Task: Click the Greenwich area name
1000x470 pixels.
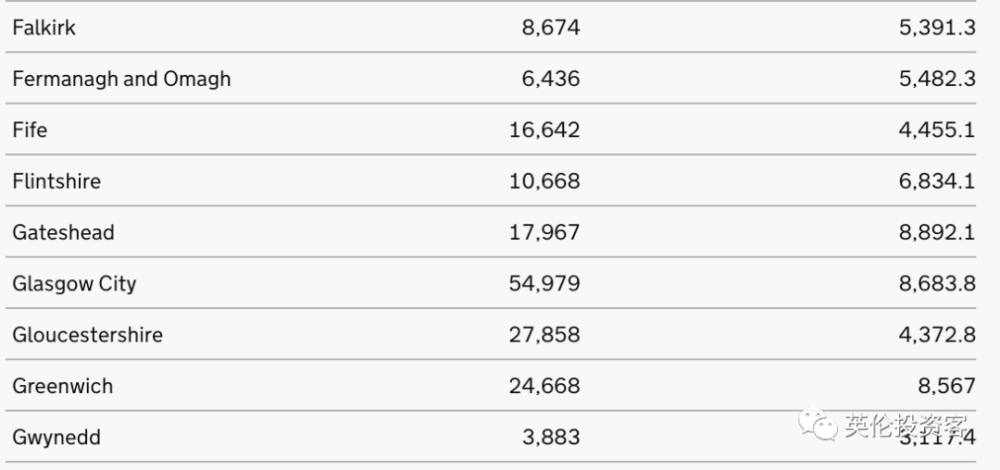Action: point(62,386)
